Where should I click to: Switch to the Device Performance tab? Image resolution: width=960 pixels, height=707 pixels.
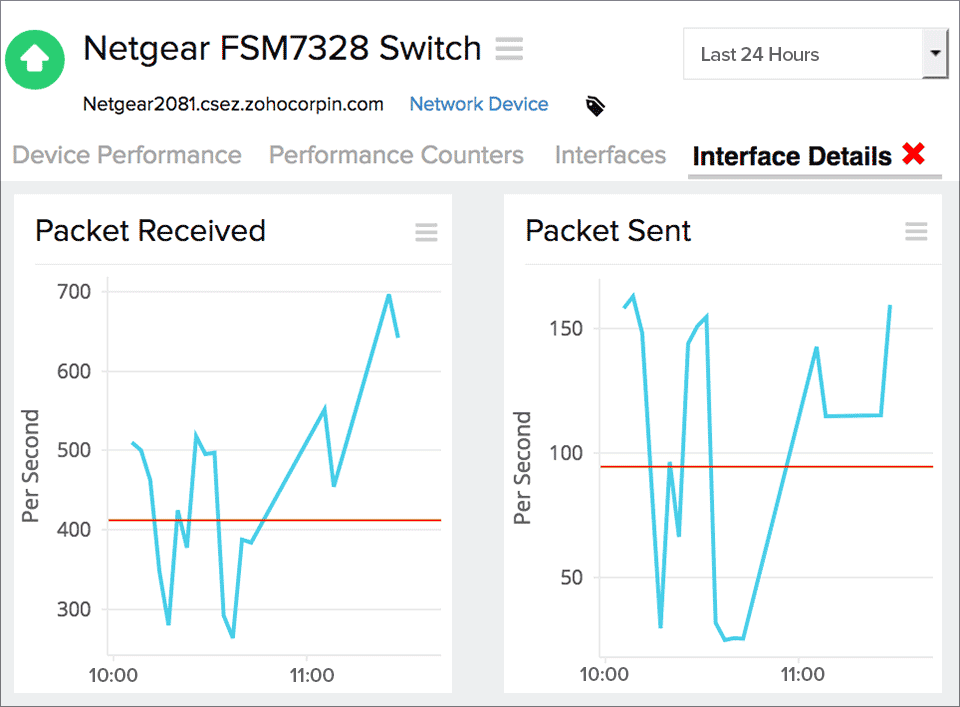[126, 155]
